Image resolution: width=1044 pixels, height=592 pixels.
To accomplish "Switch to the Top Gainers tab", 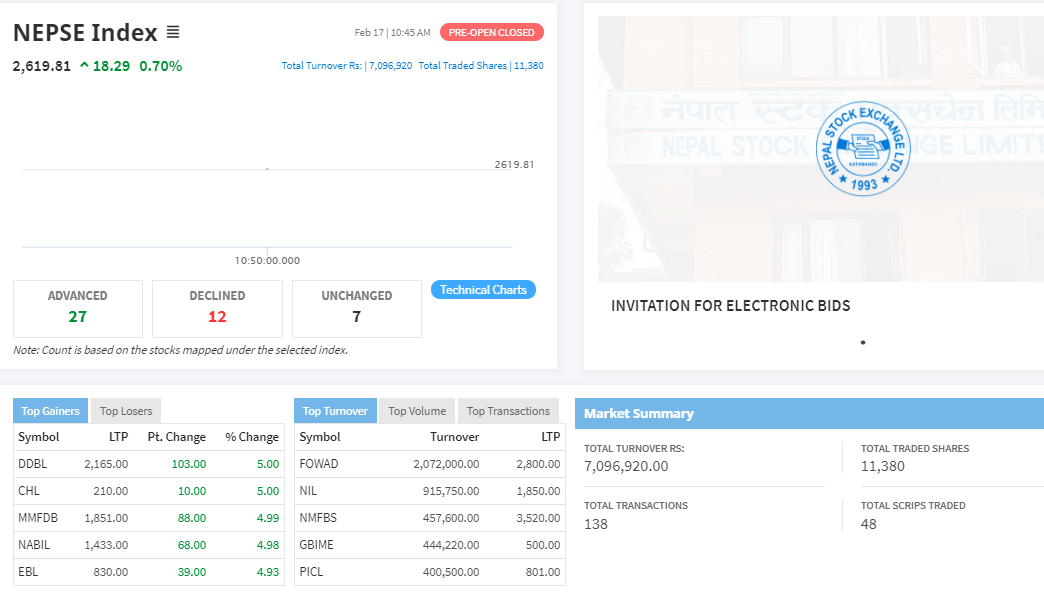I will tap(50, 411).
